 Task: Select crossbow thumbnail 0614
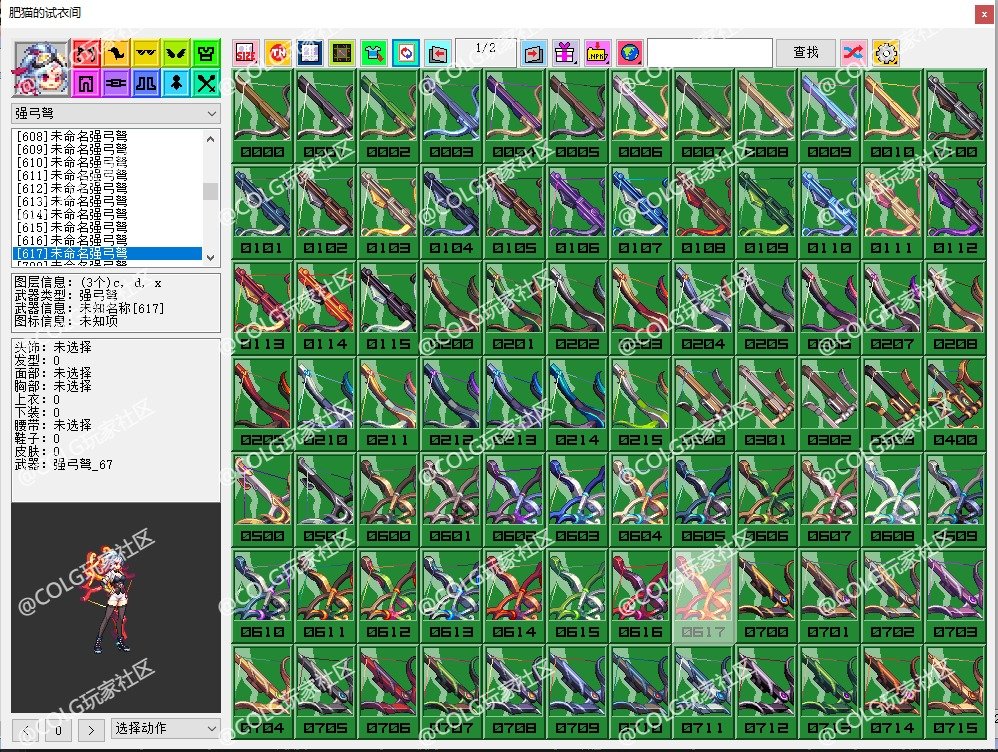(x=514, y=597)
